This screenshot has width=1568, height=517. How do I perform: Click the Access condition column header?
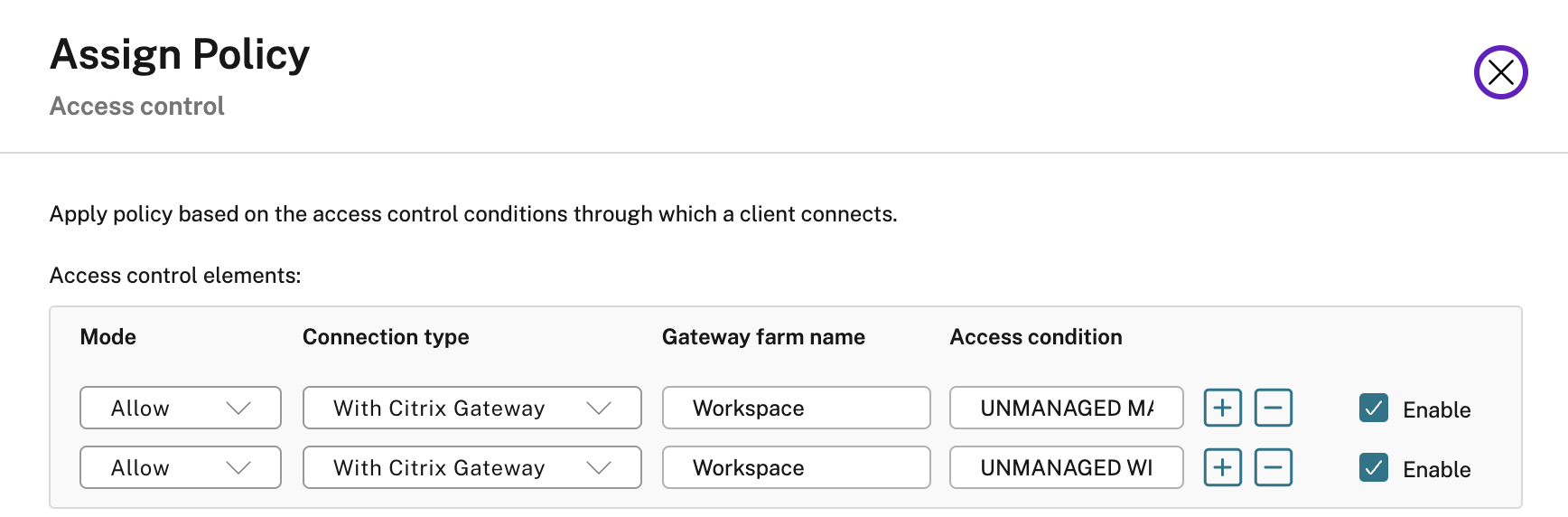[x=1036, y=337]
